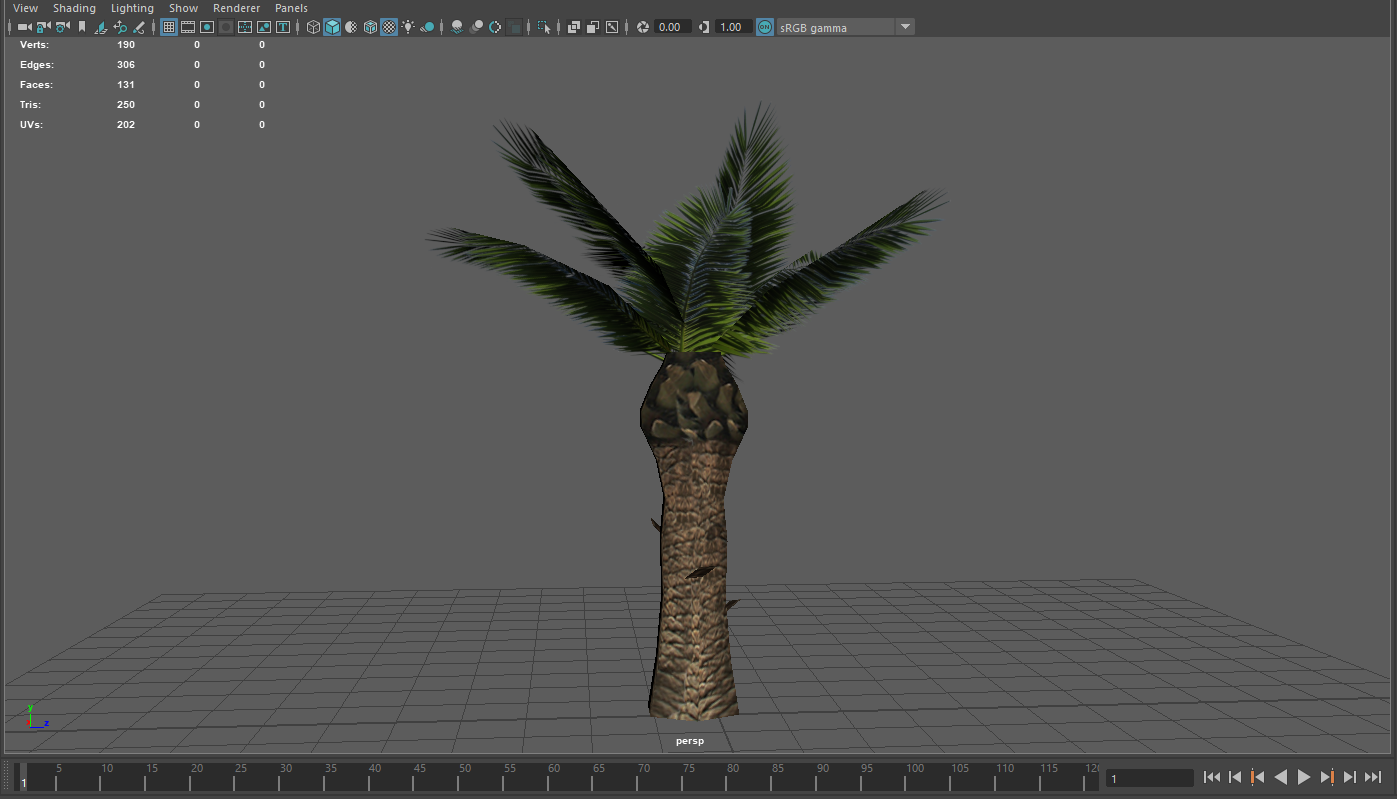Open the Shading menu
1397x799 pixels.
pyautogui.click(x=74, y=8)
